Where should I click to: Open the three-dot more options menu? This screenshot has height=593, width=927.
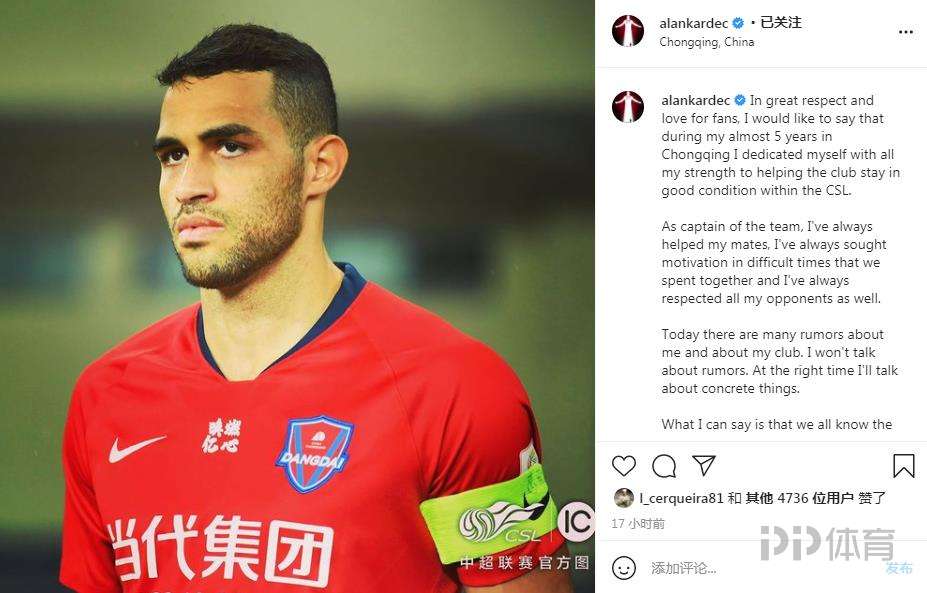click(x=906, y=32)
